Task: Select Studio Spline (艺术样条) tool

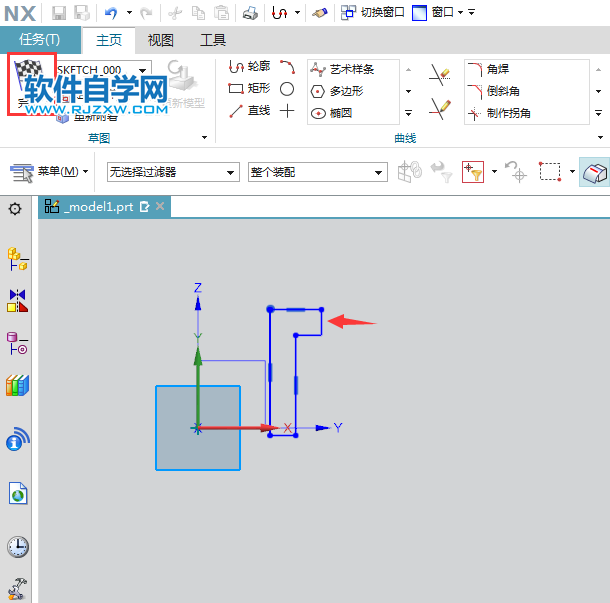Action: pos(342,69)
